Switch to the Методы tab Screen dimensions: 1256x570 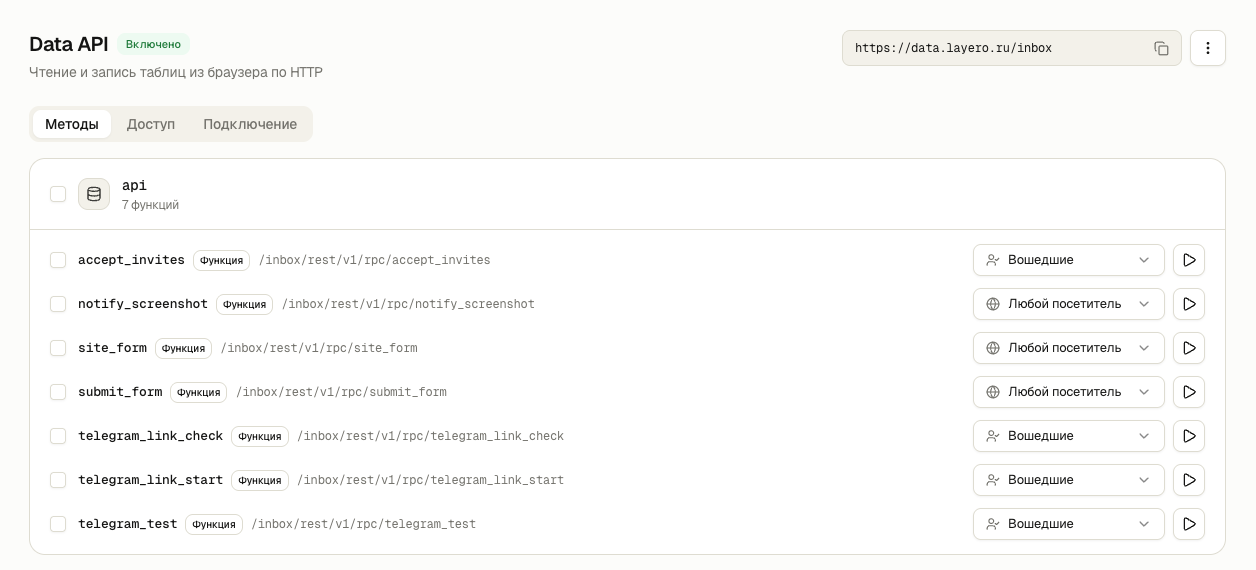(72, 124)
